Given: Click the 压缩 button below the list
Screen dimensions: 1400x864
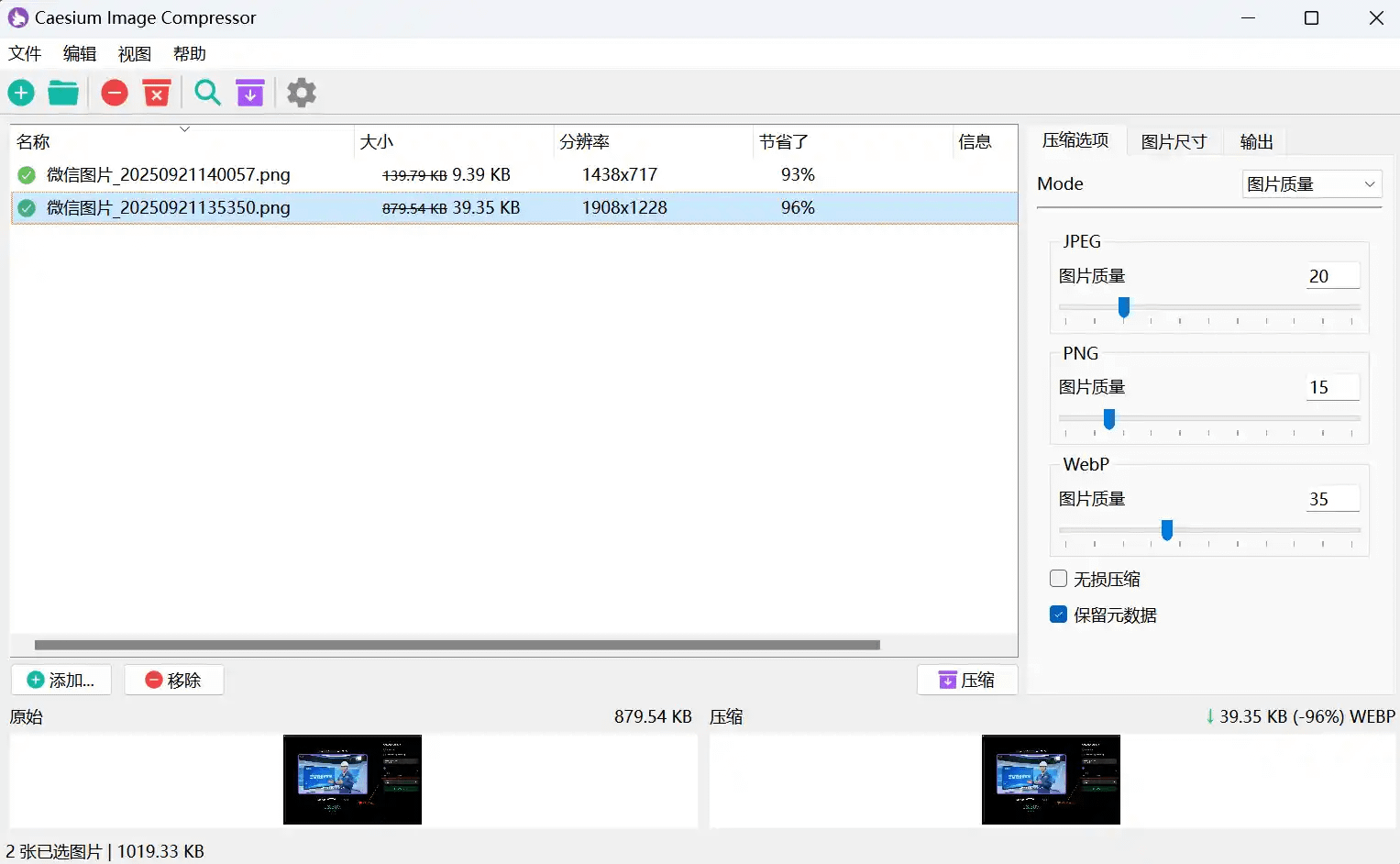Looking at the screenshot, I should (x=967, y=680).
